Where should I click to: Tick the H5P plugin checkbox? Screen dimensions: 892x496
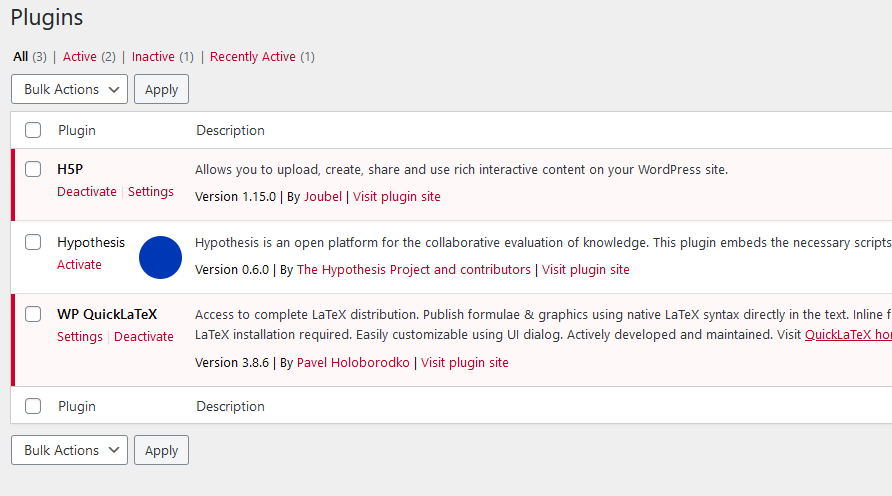click(33, 169)
